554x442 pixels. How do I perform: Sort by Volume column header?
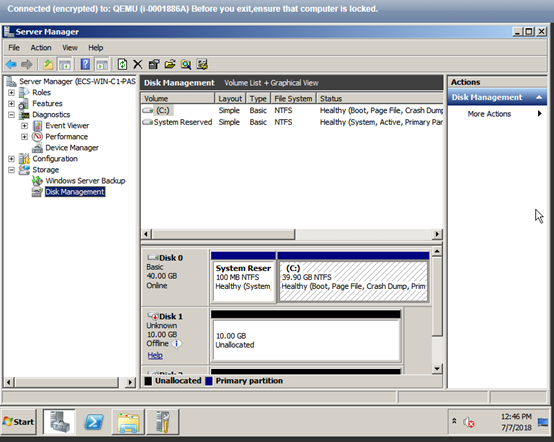(x=178, y=99)
